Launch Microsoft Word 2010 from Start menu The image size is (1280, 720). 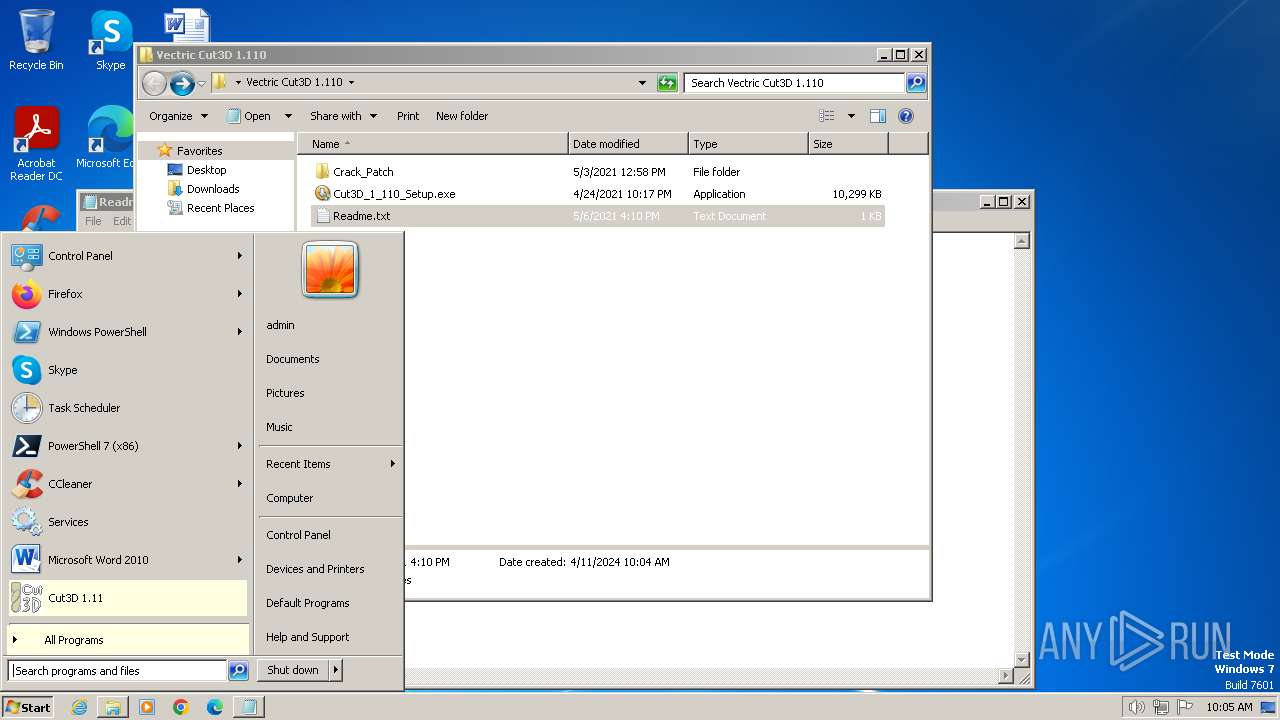coord(128,560)
